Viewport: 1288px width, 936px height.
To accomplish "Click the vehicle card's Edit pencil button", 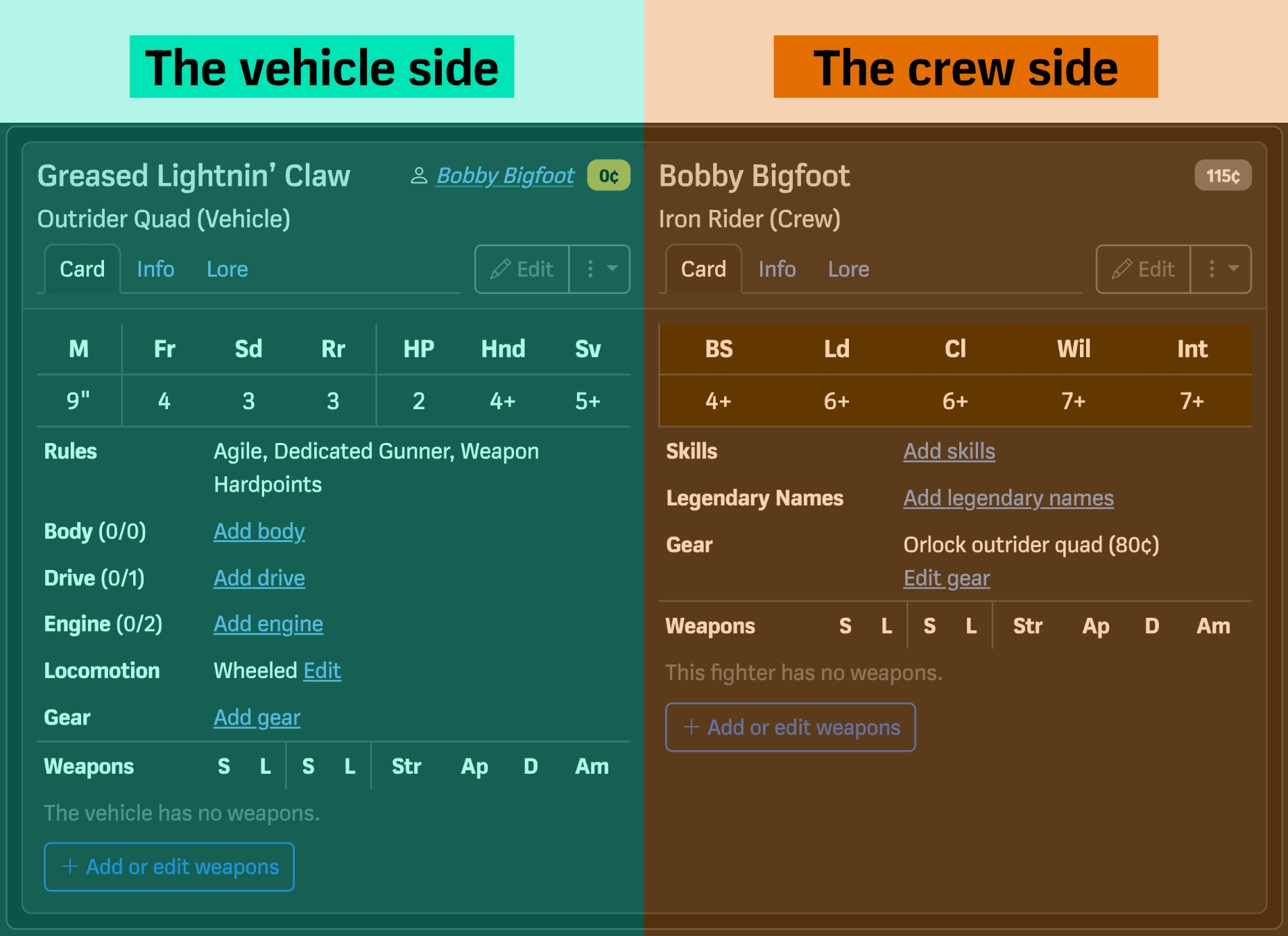I will 522,269.
